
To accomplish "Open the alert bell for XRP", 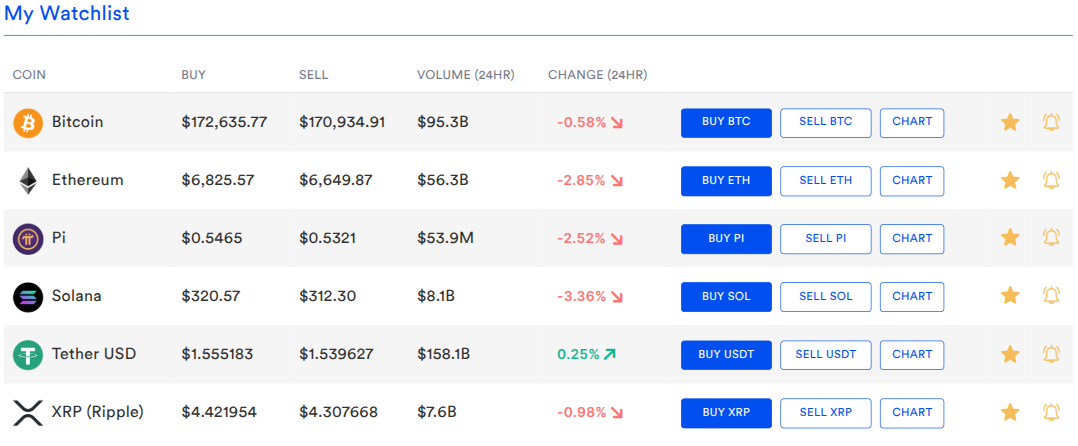I will click(x=1051, y=412).
